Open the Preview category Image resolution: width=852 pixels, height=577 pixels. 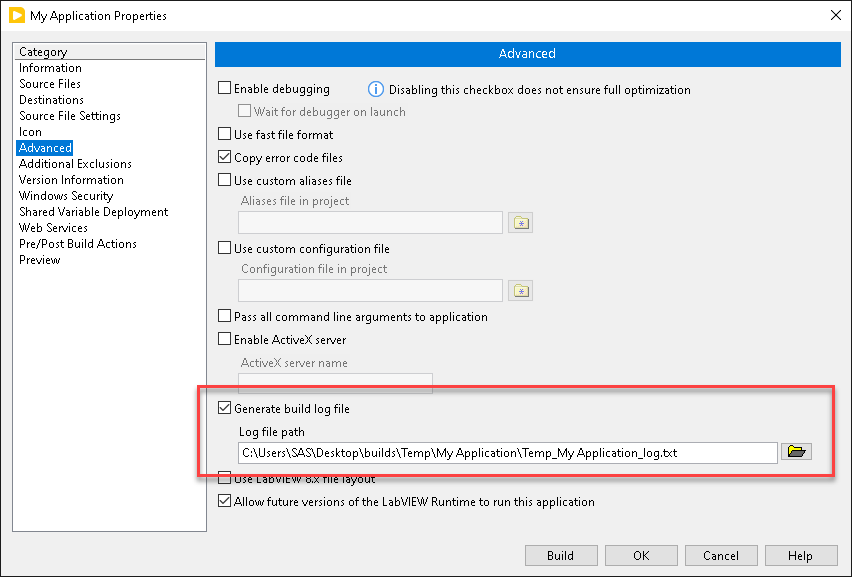pyautogui.click(x=40, y=260)
